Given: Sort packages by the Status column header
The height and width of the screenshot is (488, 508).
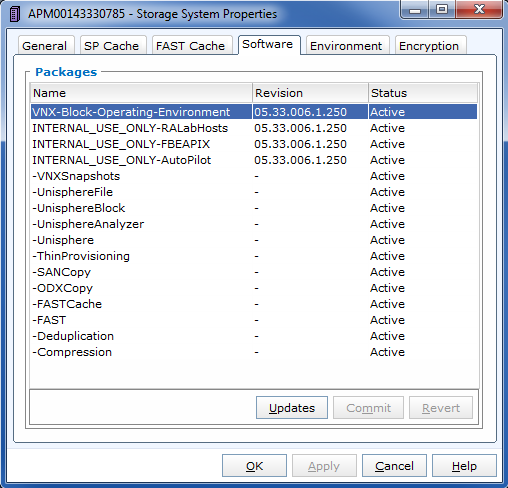Looking at the screenshot, I should pos(423,93).
